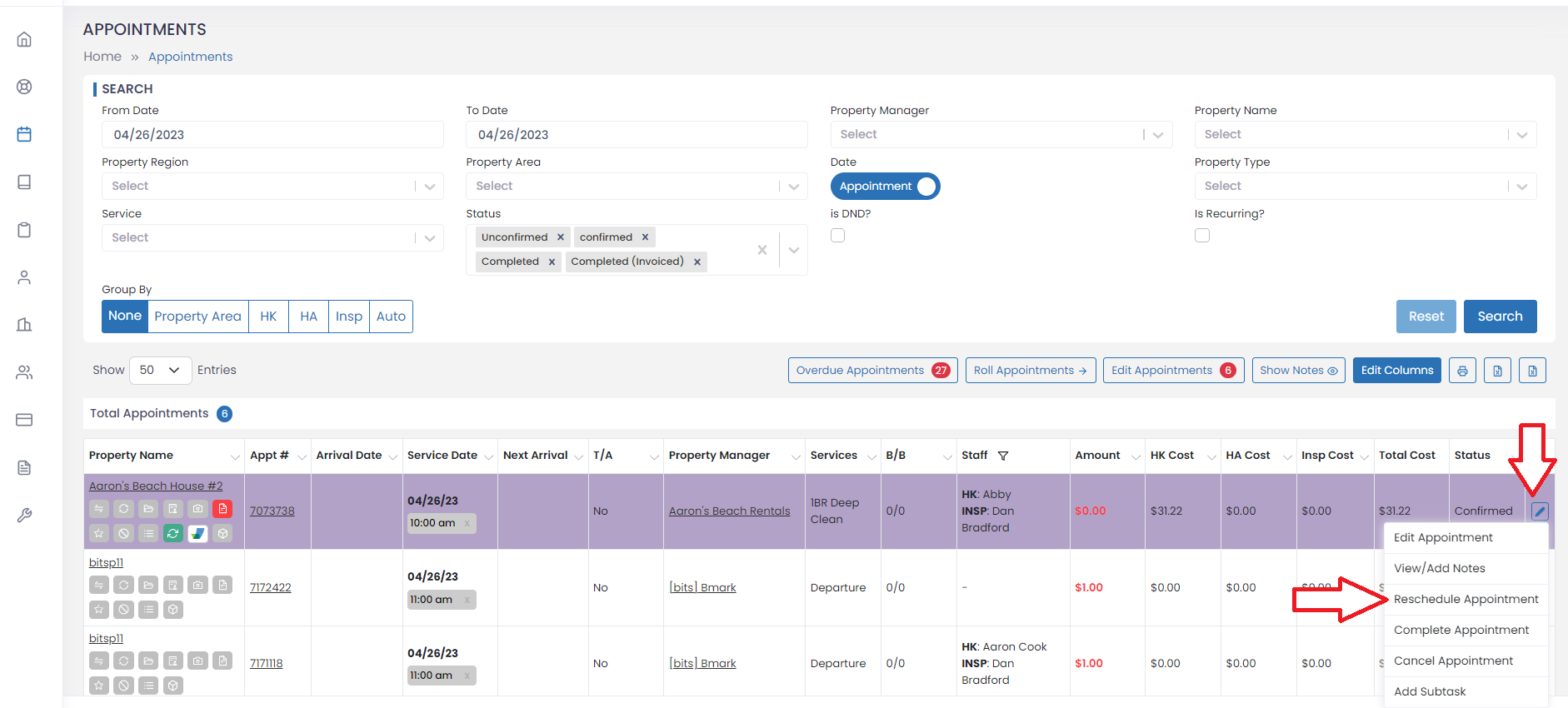Switch off the Appointment date toggle
This screenshot has height=708, width=1568.
(885, 187)
